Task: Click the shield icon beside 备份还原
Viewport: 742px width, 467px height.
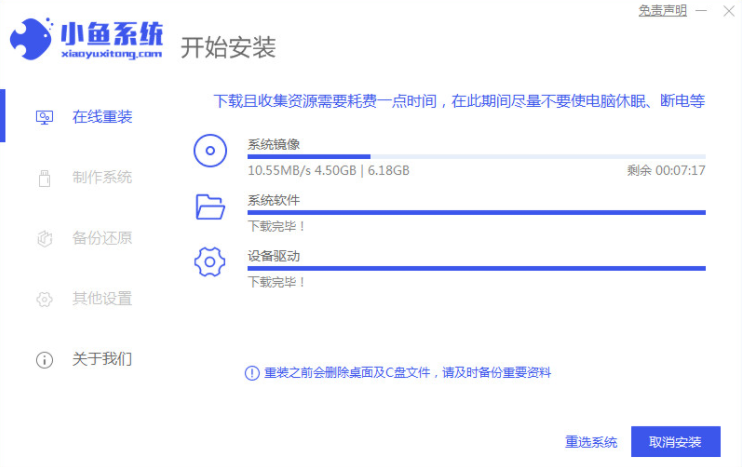Action: click(x=44, y=238)
